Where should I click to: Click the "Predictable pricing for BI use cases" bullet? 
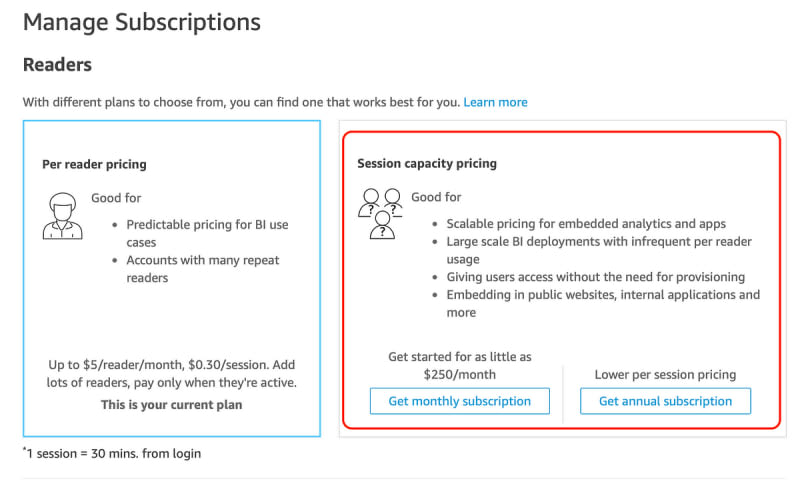tap(207, 233)
